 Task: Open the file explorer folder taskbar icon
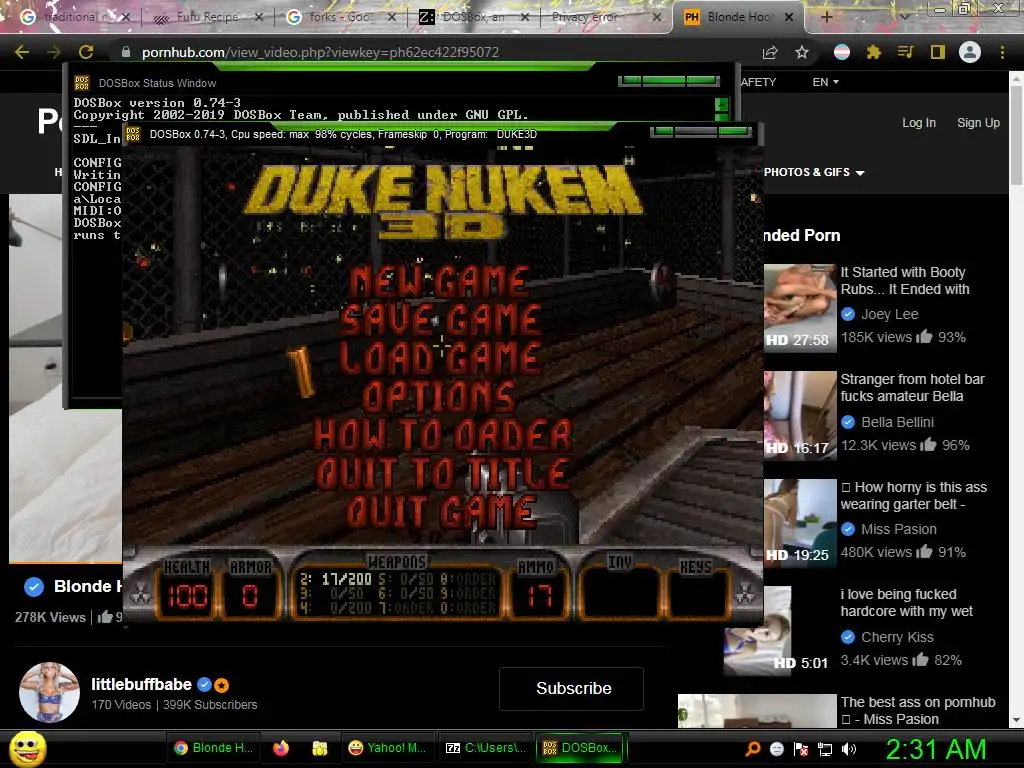(x=319, y=748)
